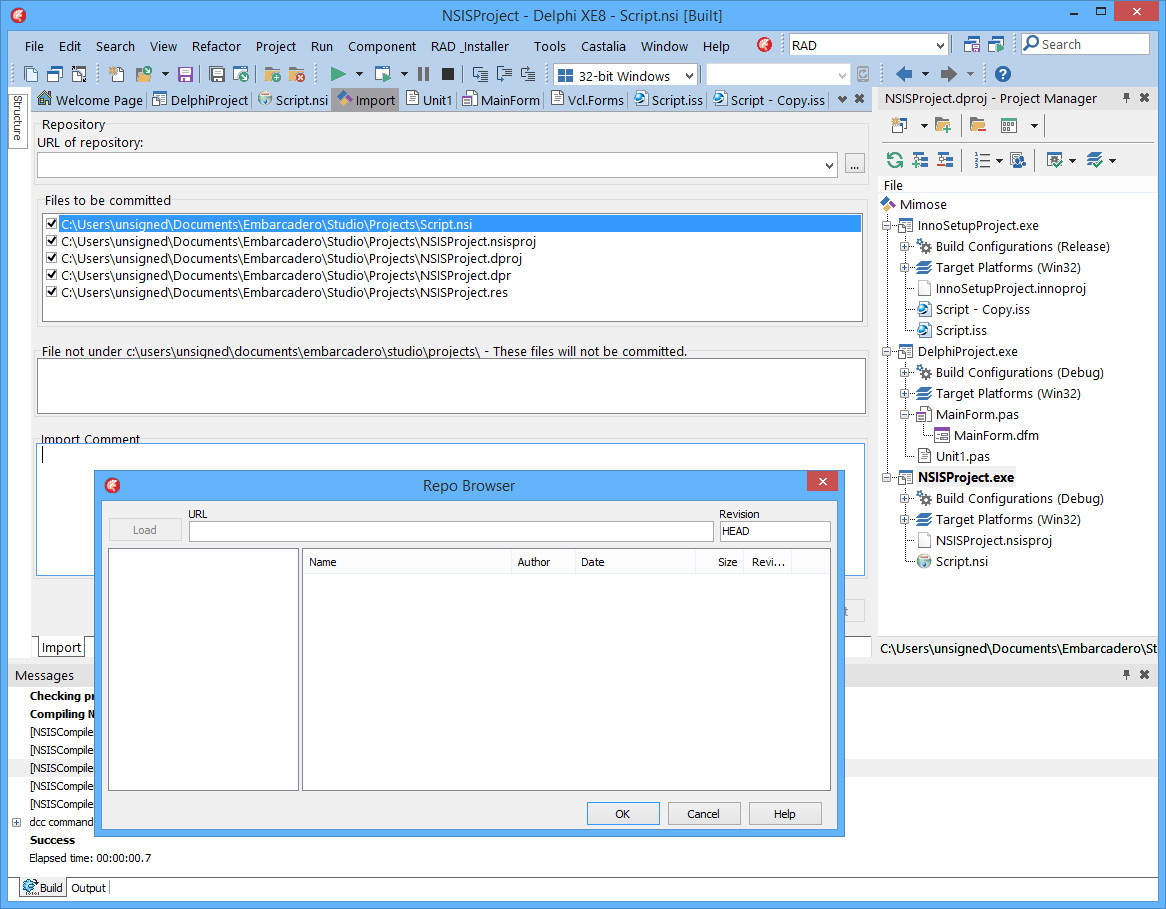1166x909 pixels.
Task: Open the blue Help question mark icon
Action: tap(1002, 74)
